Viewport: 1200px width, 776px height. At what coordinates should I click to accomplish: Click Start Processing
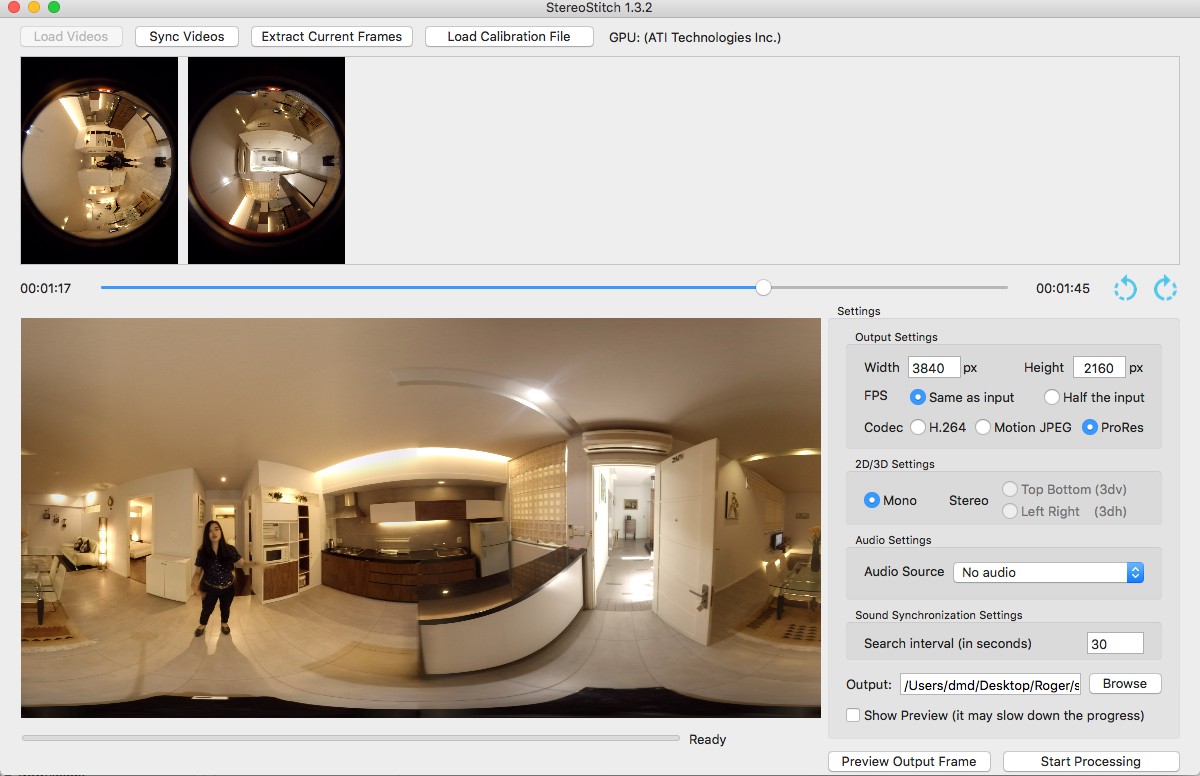(x=1090, y=762)
